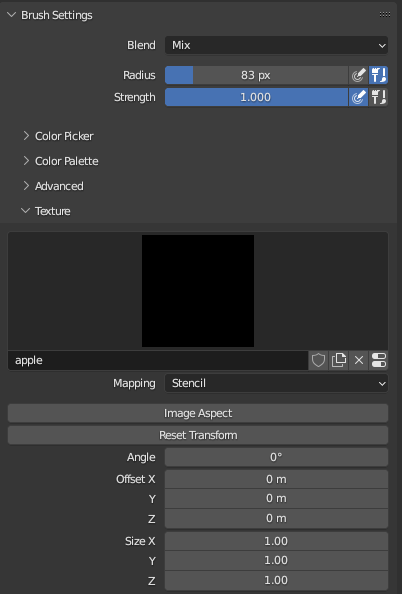Open texture properties toggle icon beside apple

(379, 360)
